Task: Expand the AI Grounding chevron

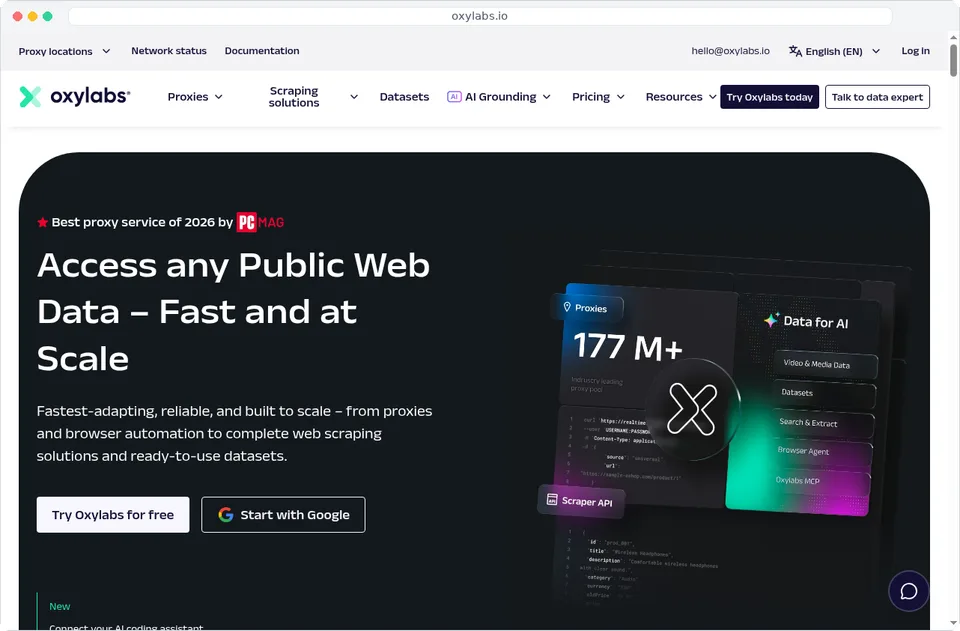Action: point(547,97)
